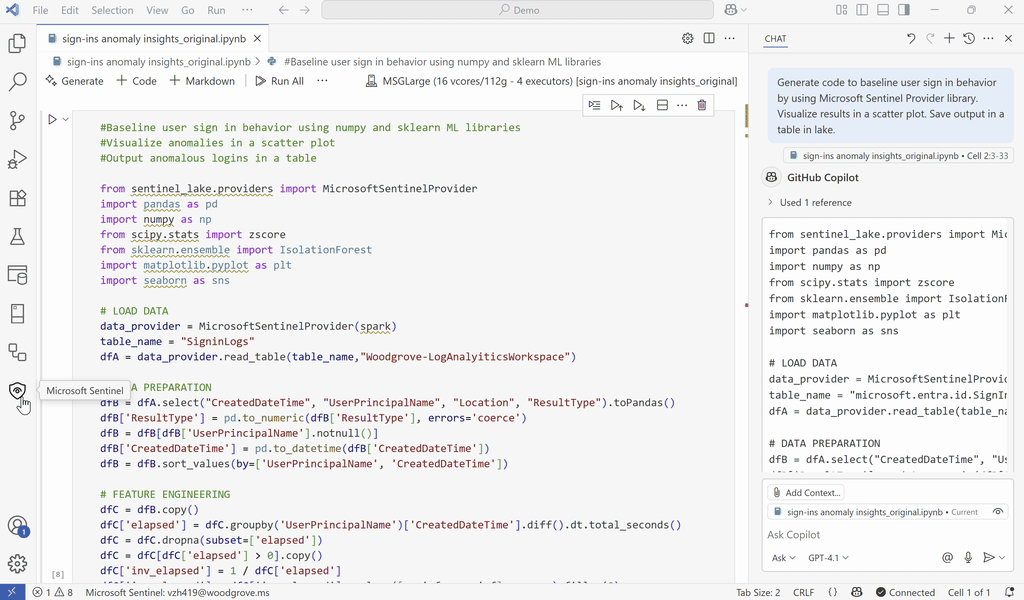1024x600 pixels.
Task: Open Copilot status icon in status bar
Action: point(857,592)
